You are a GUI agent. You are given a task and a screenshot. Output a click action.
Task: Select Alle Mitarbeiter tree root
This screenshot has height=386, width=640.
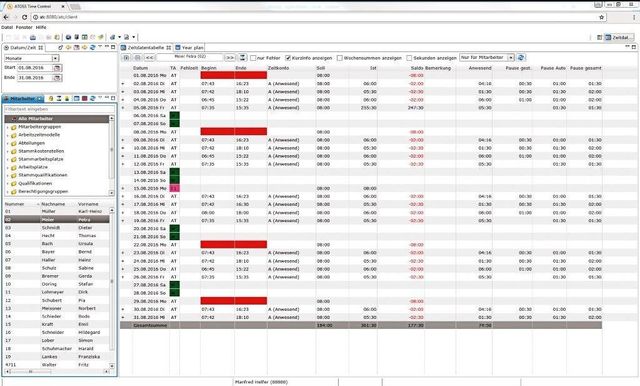(57, 119)
